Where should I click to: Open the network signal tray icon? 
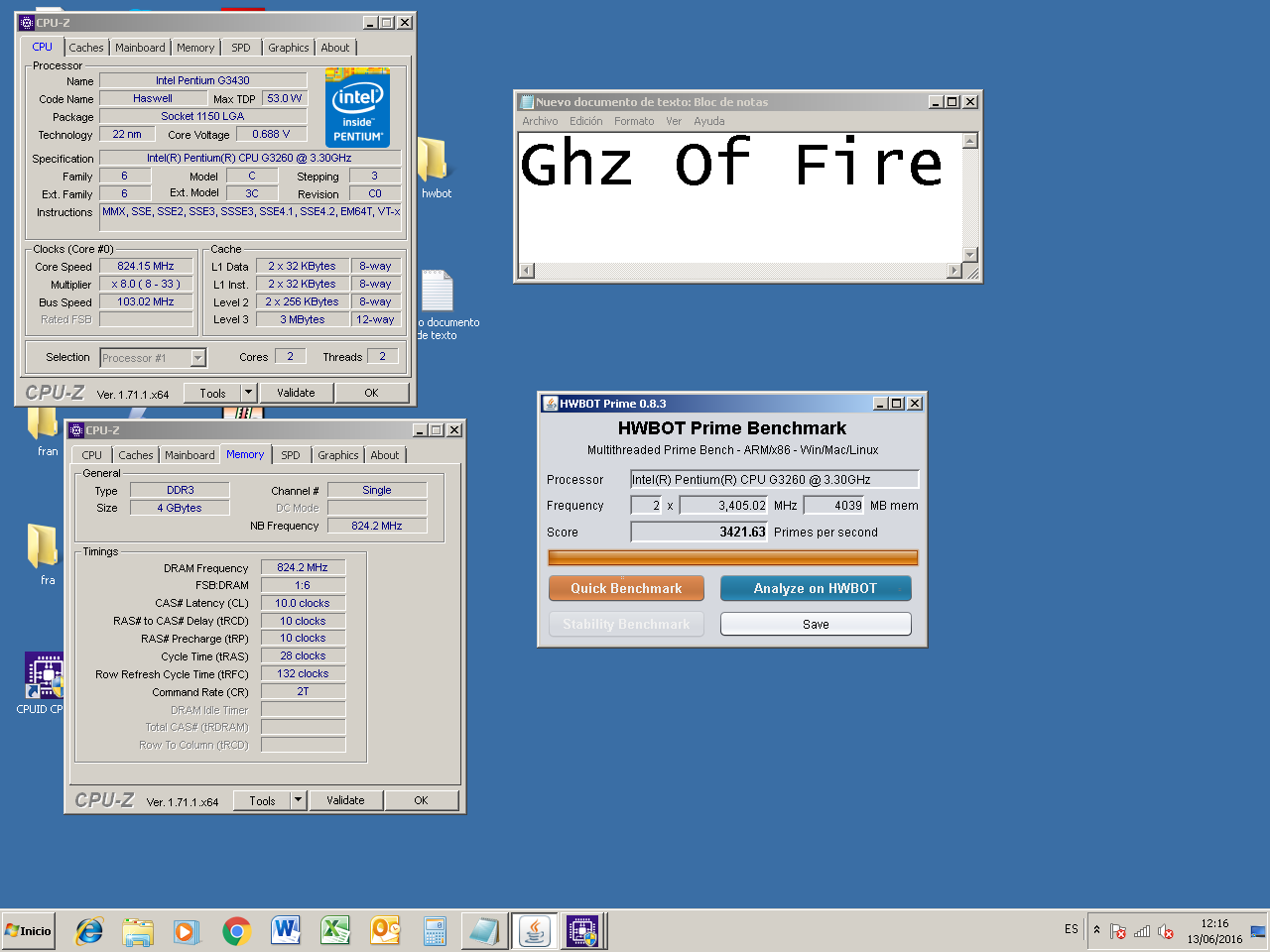[1142, 931]
